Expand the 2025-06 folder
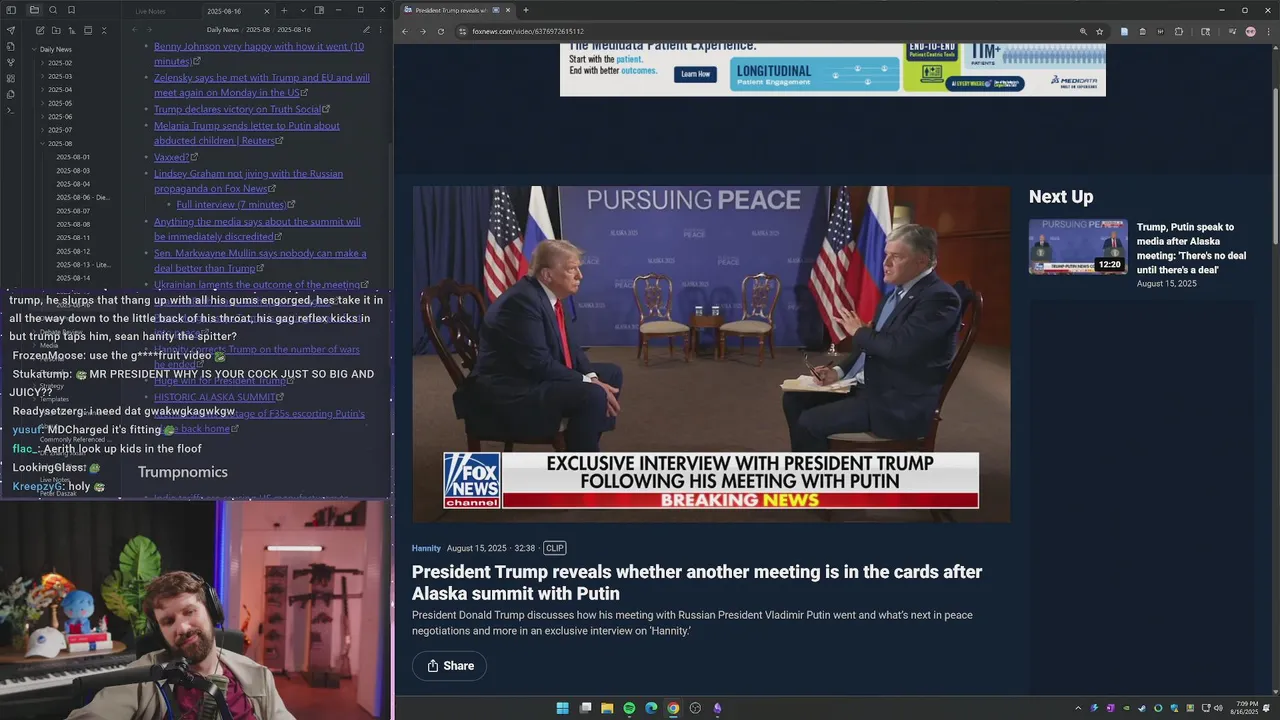Viewport: 1280px width, 720px height. tap(58, 117)
